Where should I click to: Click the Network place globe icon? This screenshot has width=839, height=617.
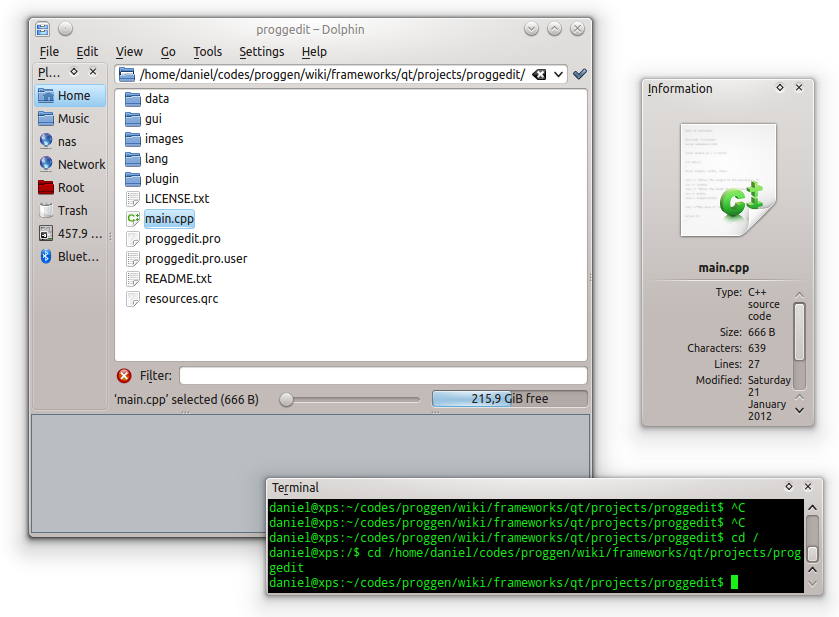click(46, 164)
